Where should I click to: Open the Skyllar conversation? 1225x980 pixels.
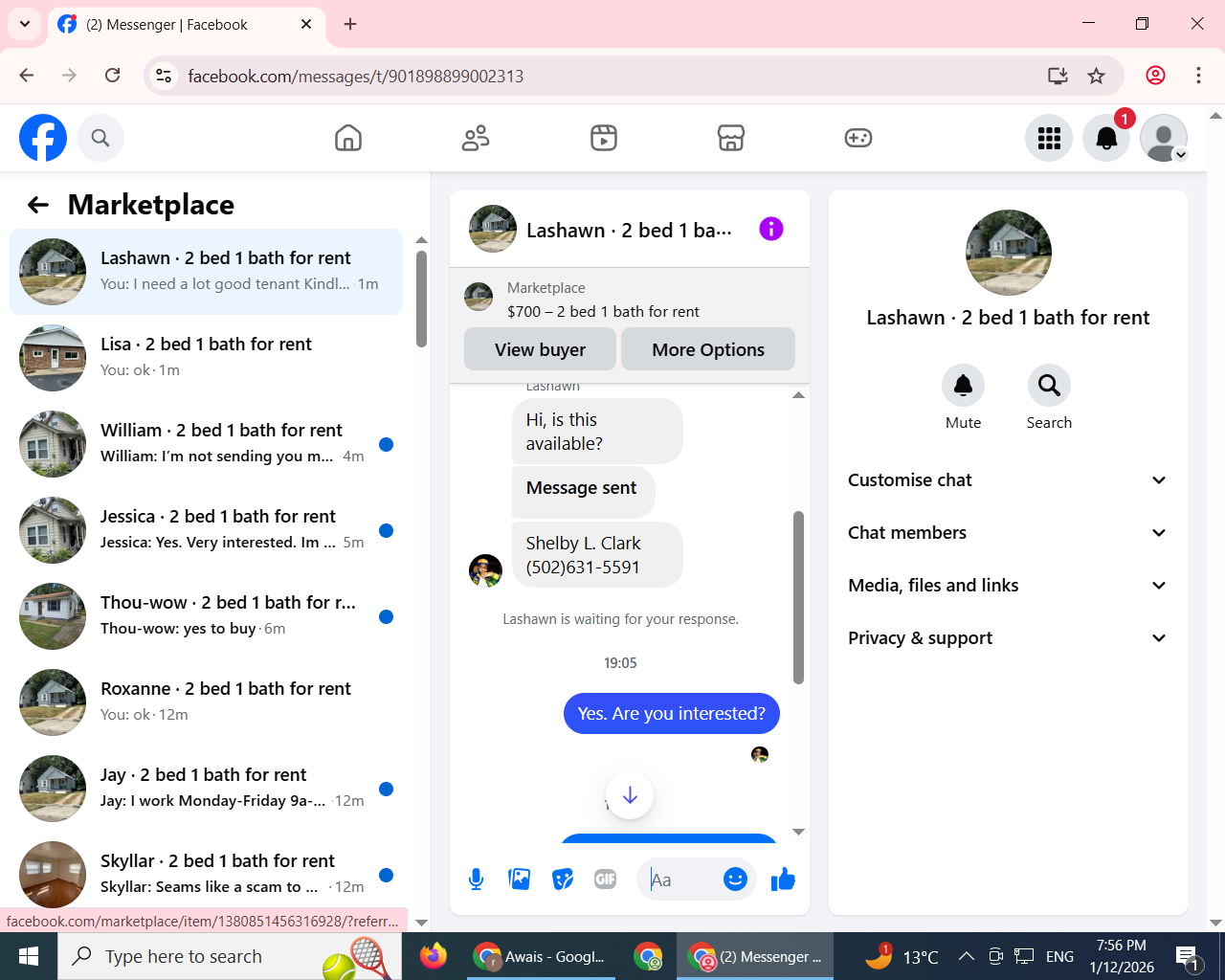point(206,875)
